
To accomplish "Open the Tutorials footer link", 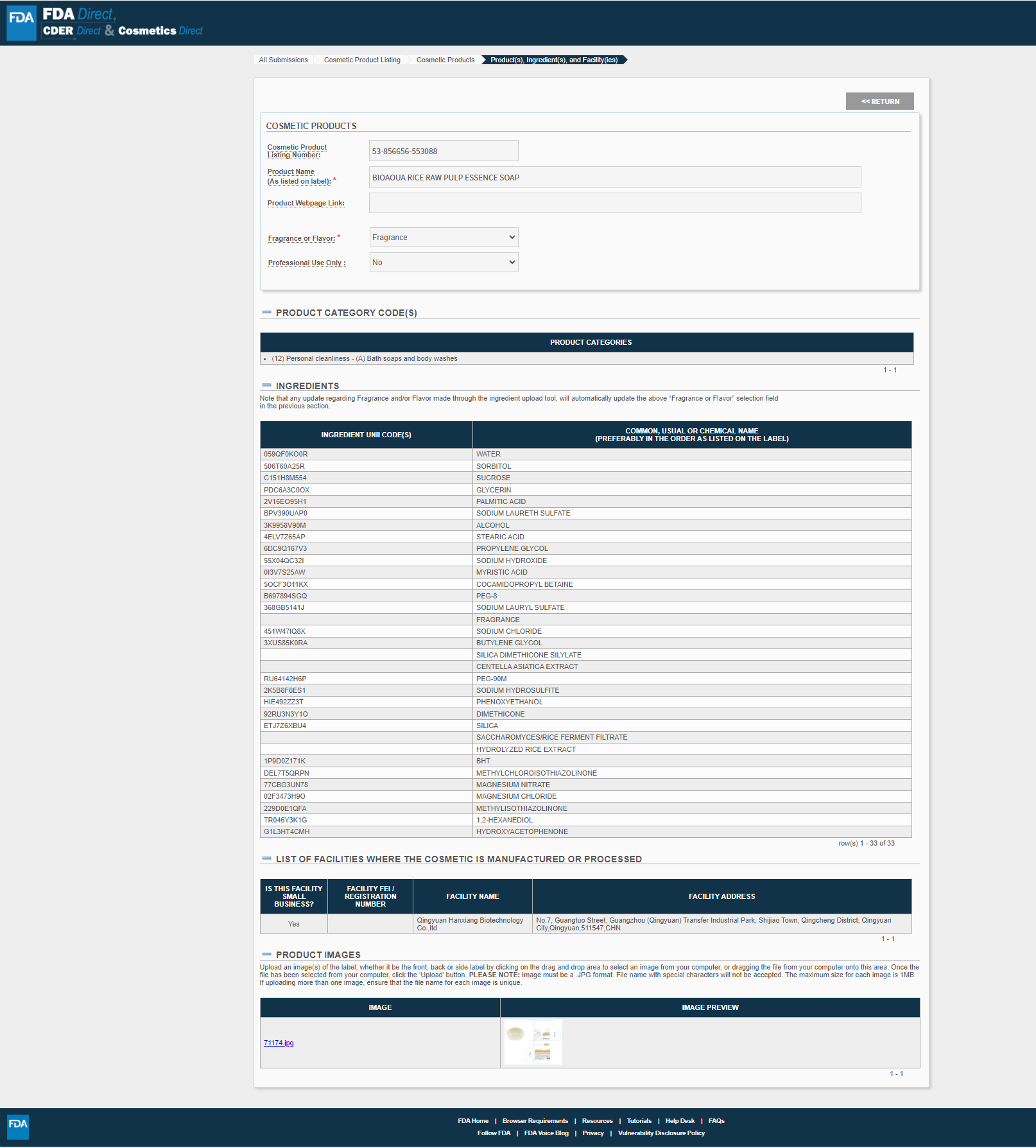I will (639, 1121).
